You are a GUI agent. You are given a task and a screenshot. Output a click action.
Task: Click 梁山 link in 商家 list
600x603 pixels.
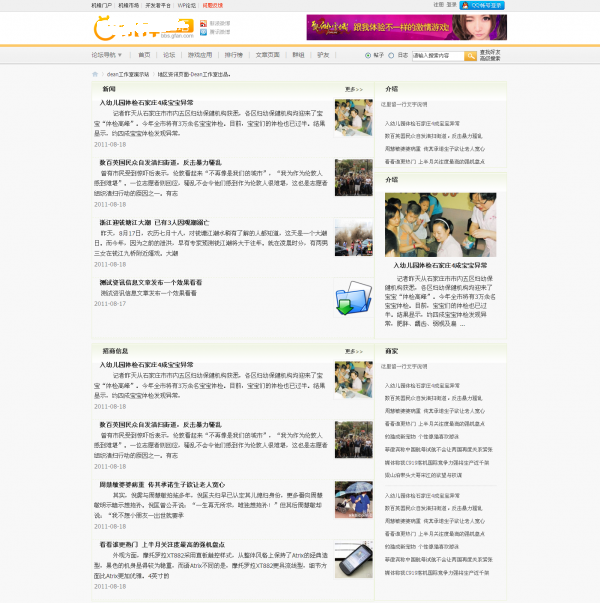pyautogui.click(x=423, y=475)
